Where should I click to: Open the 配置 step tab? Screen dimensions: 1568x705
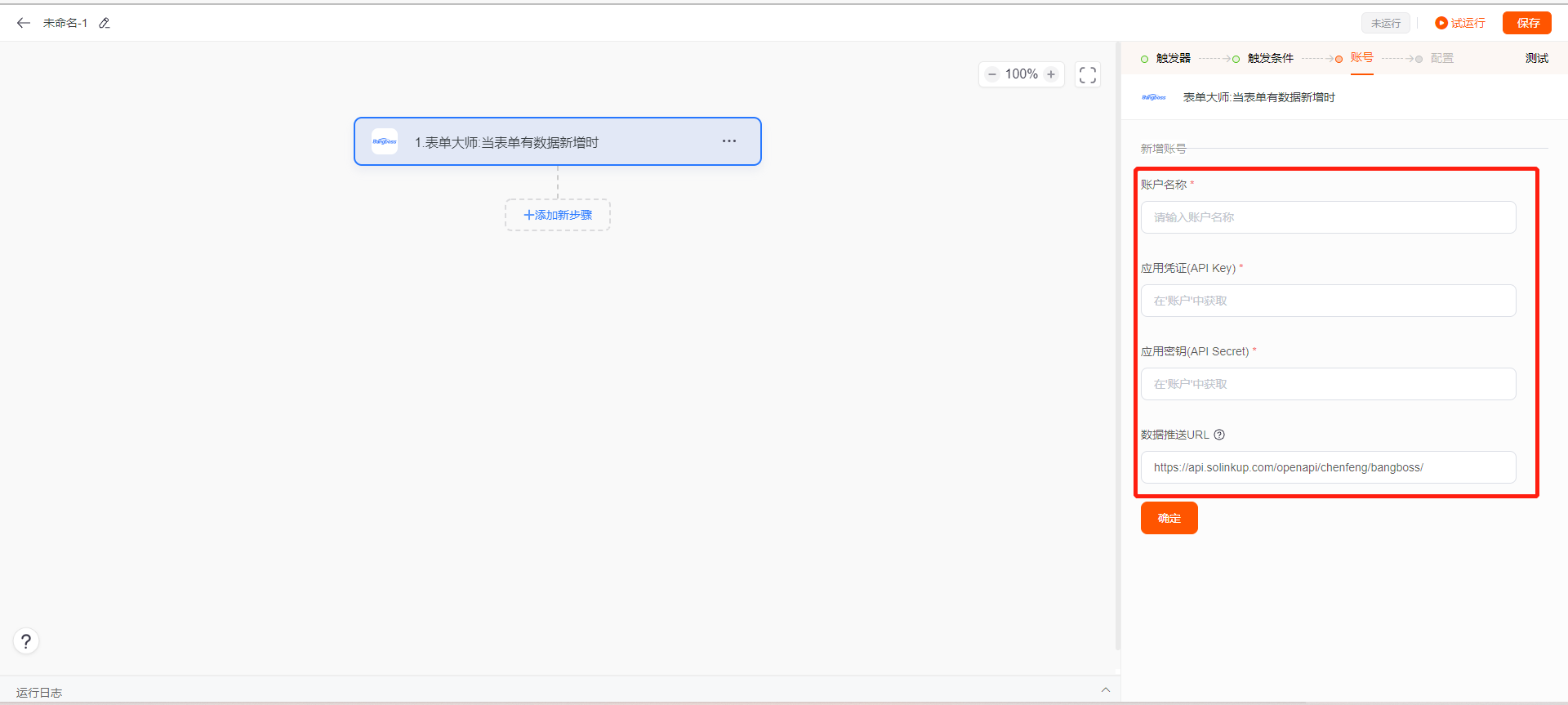pos(1441,58)
